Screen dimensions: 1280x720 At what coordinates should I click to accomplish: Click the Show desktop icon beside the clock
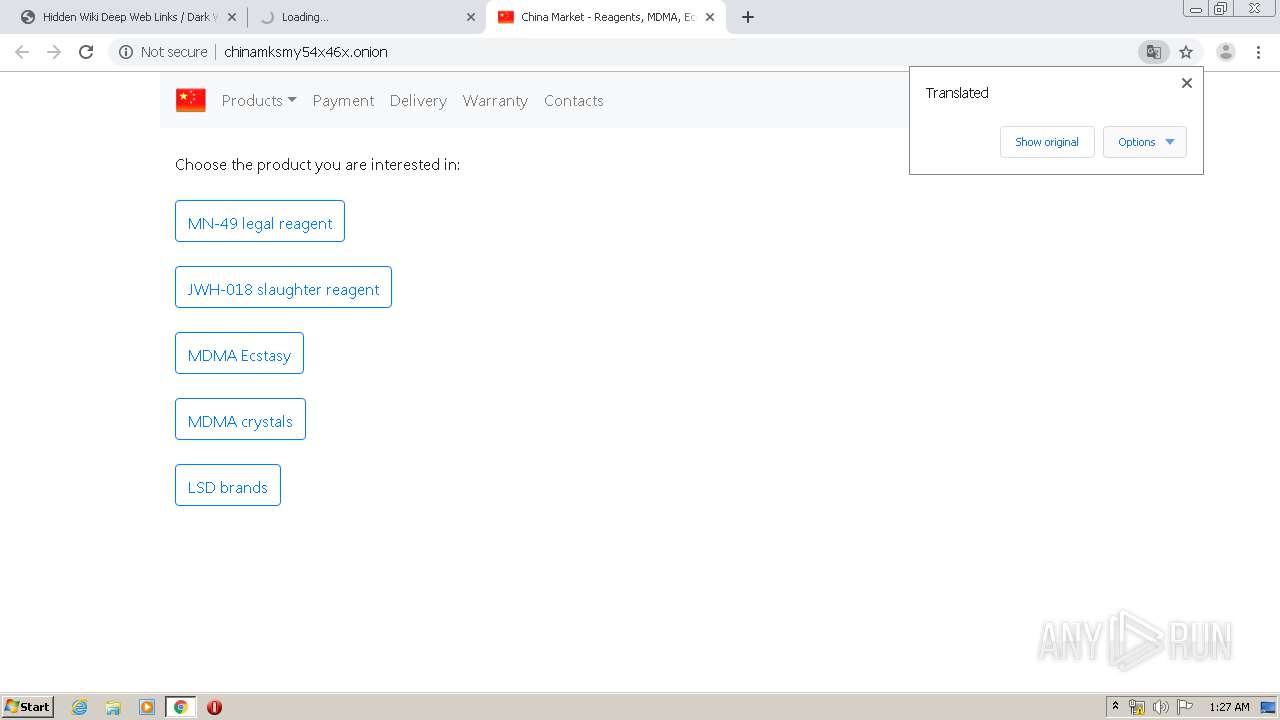(x=1269, y=707)
